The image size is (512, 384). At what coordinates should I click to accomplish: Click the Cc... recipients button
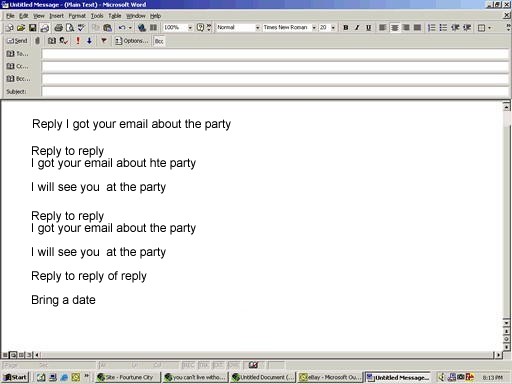tap(18, 66)
